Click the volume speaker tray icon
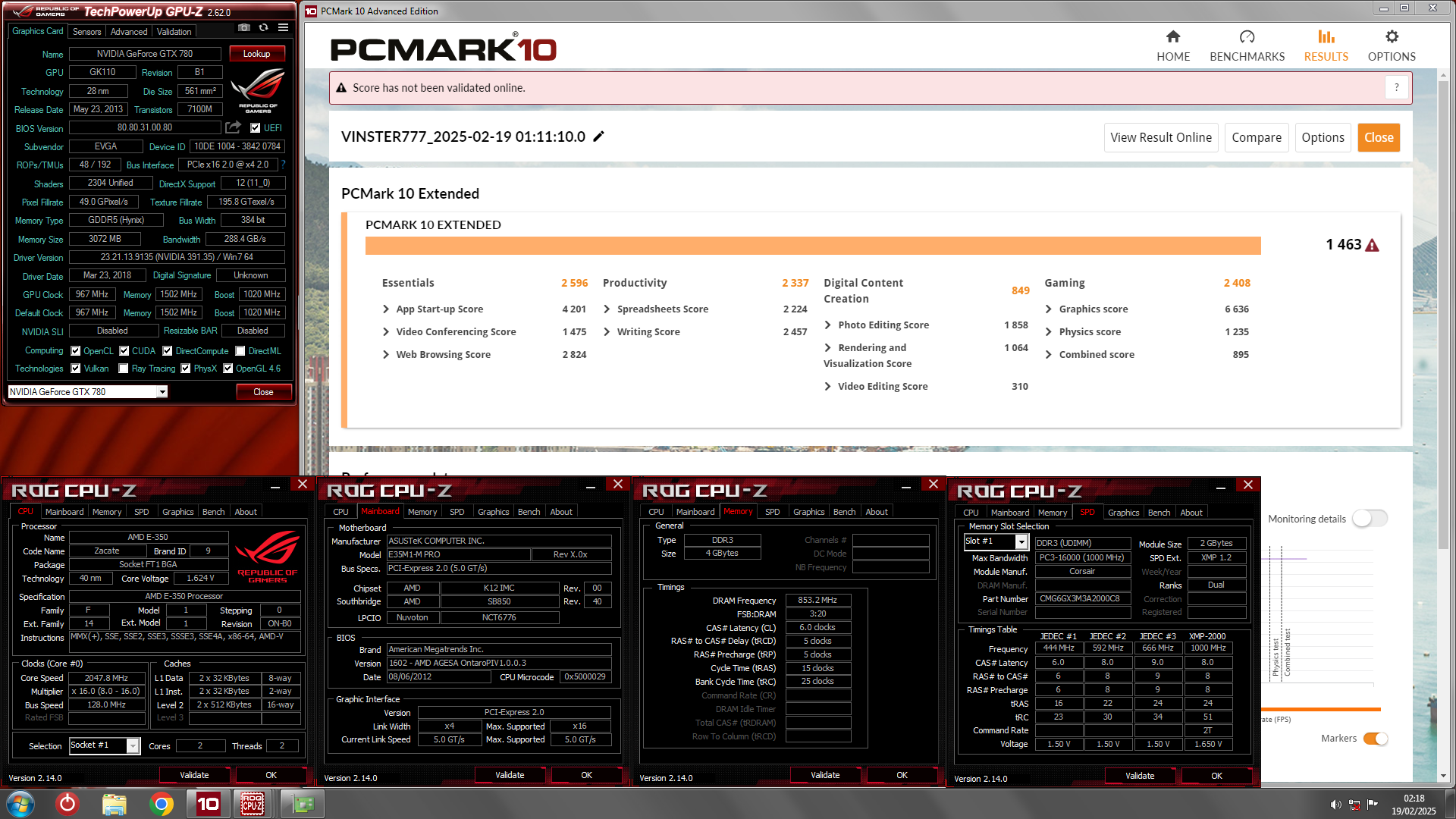 tap(1335, 805)
